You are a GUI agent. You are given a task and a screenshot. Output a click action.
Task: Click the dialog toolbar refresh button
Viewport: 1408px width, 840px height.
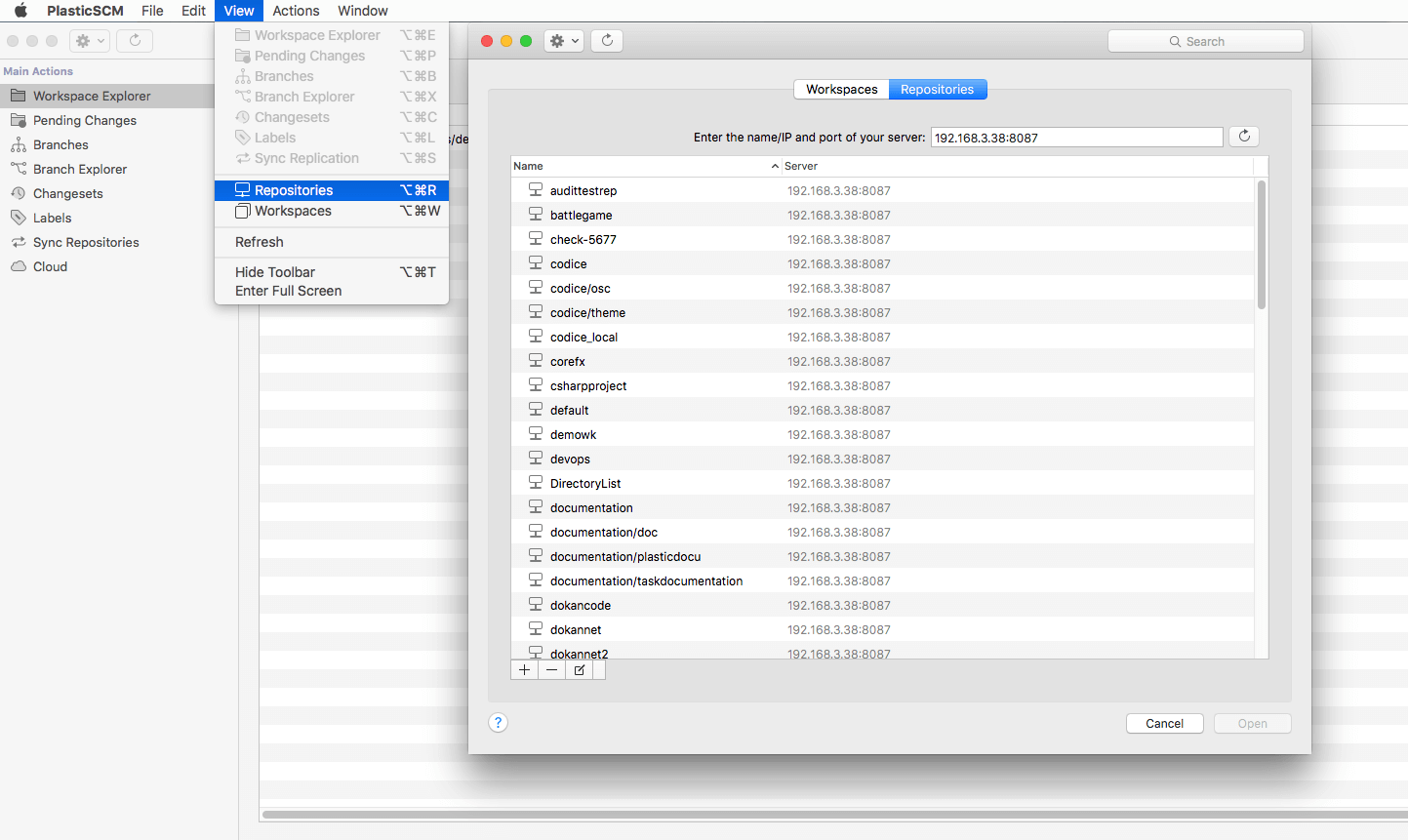tap(607, 41)
